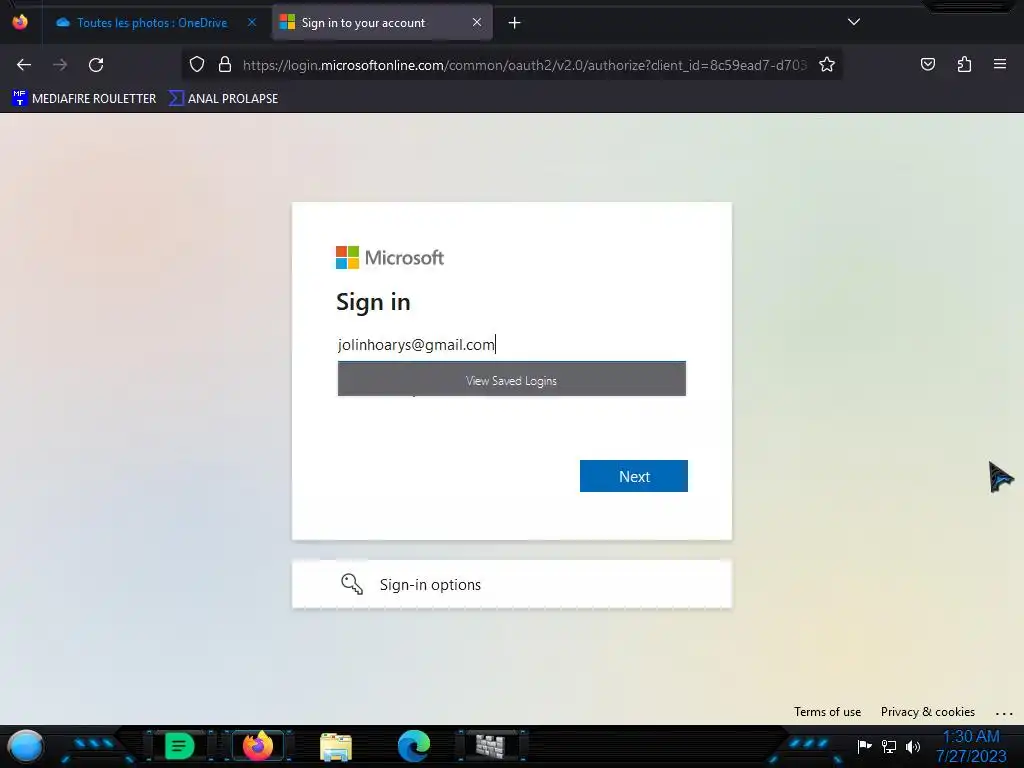This screenshot has width=1024, height=768.
Task: Close the Sign in to your account tab
Action: [x=477, y=22]
